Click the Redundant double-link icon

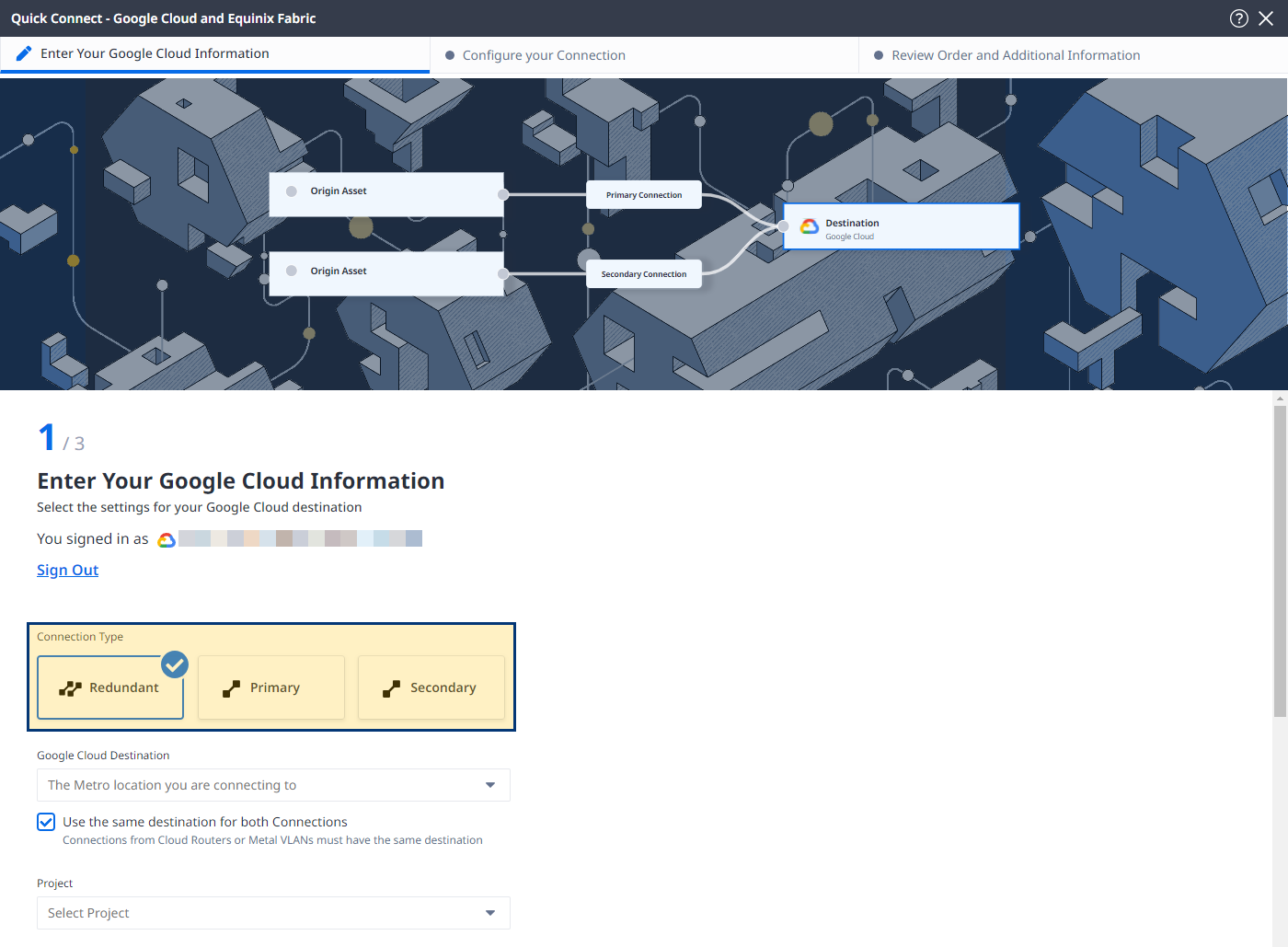pos(70,688)
